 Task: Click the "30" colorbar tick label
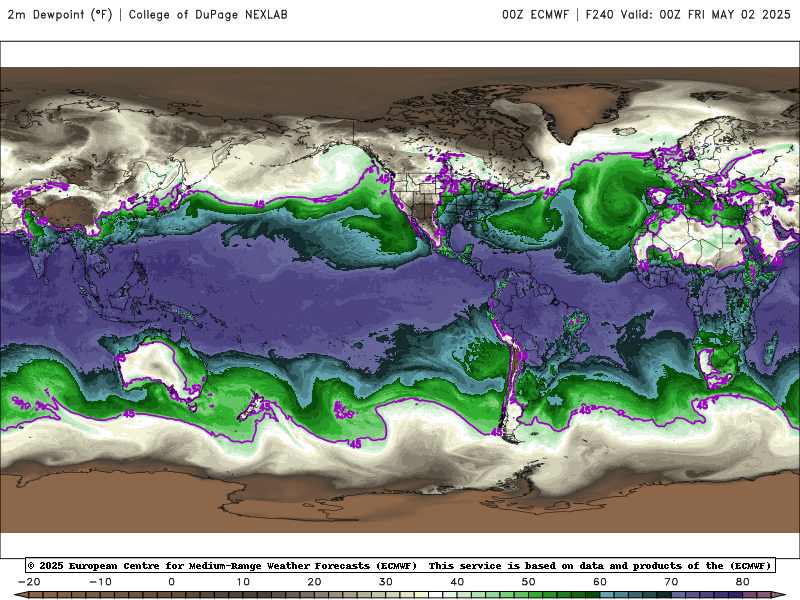(x=386, y=582)
